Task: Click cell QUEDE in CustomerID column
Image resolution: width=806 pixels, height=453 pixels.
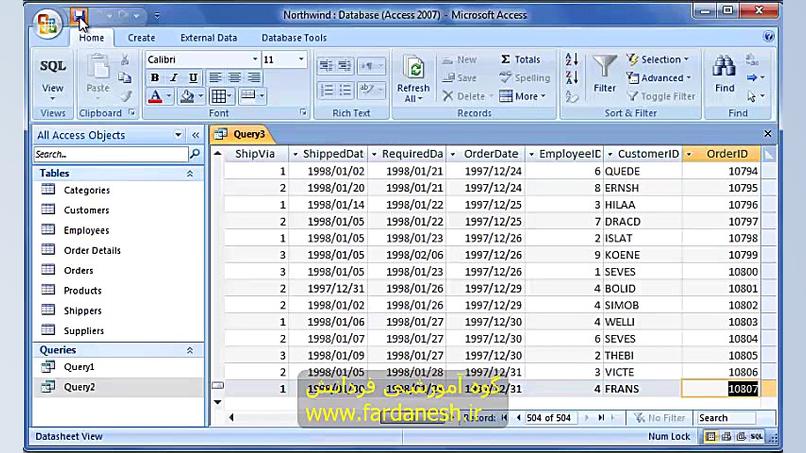Action: point(643,171)
